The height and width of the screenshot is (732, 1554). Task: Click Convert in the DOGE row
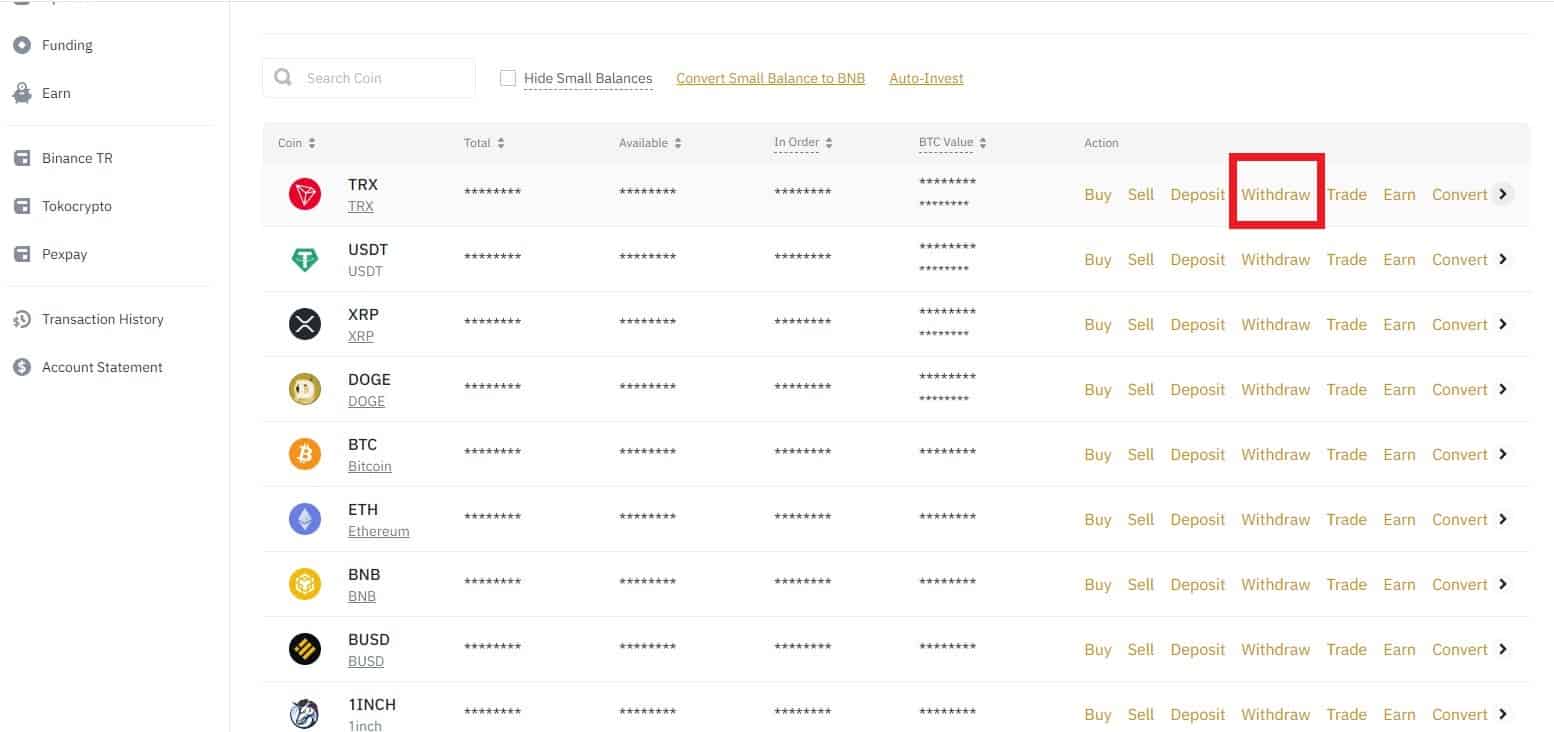click(1460, 389)
